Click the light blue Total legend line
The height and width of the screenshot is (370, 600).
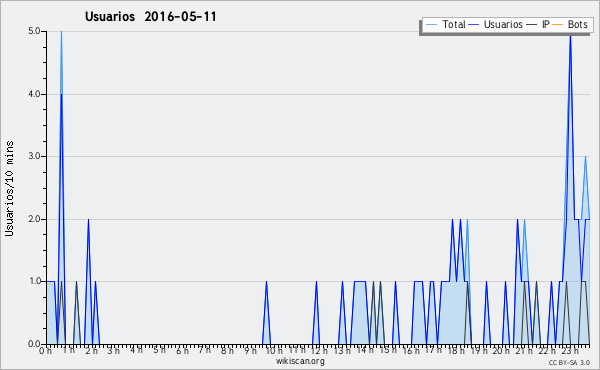click(431, 25)
